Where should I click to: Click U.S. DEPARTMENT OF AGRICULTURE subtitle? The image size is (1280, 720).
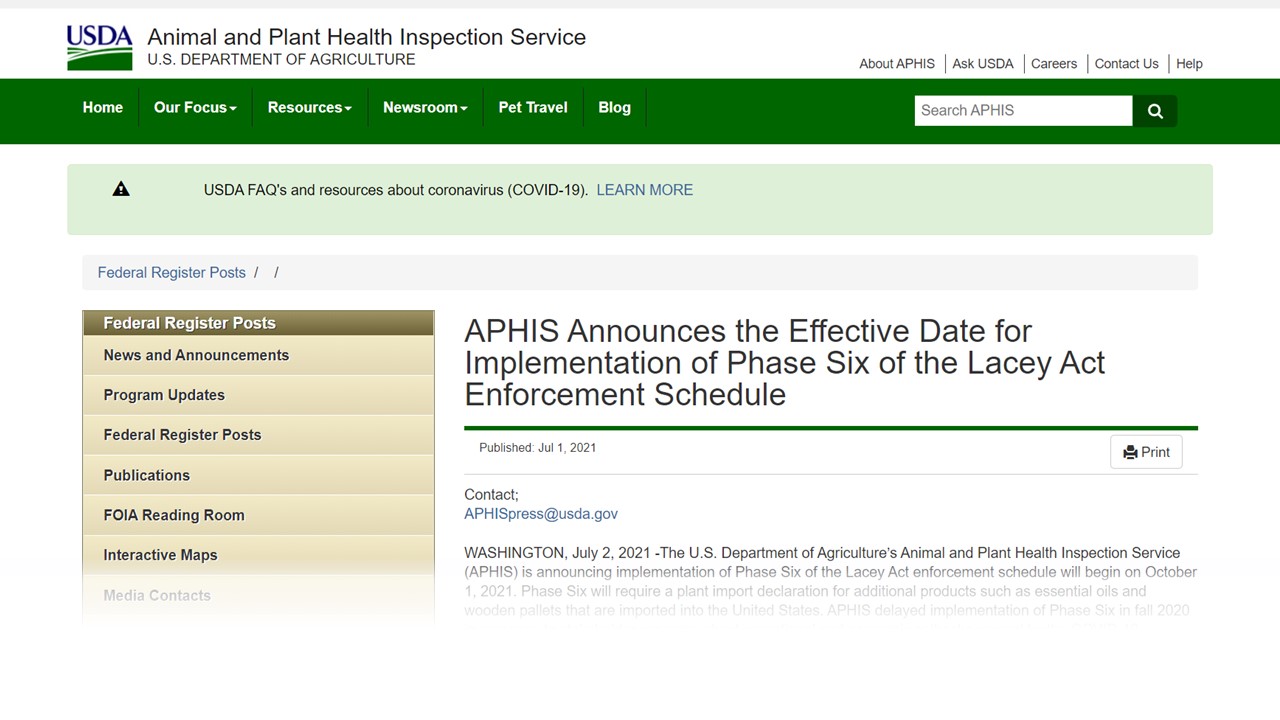click(x=281, y=60)
